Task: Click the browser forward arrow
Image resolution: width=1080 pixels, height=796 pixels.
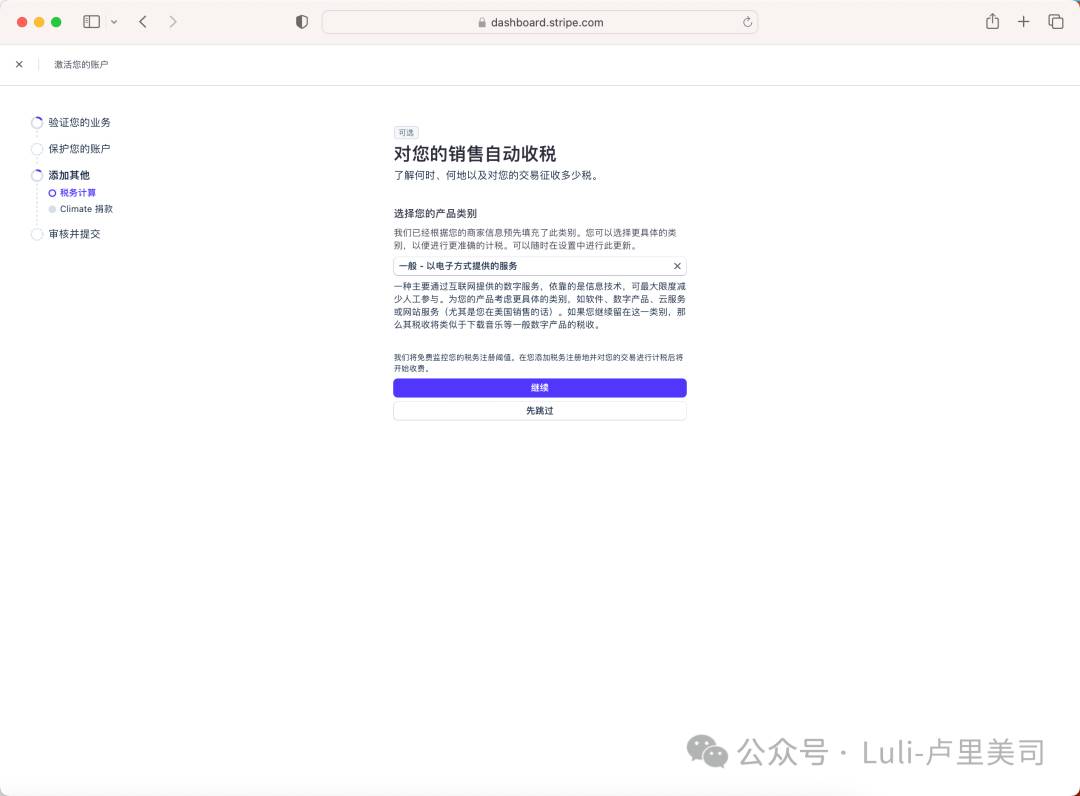Action: coord(173,22)
